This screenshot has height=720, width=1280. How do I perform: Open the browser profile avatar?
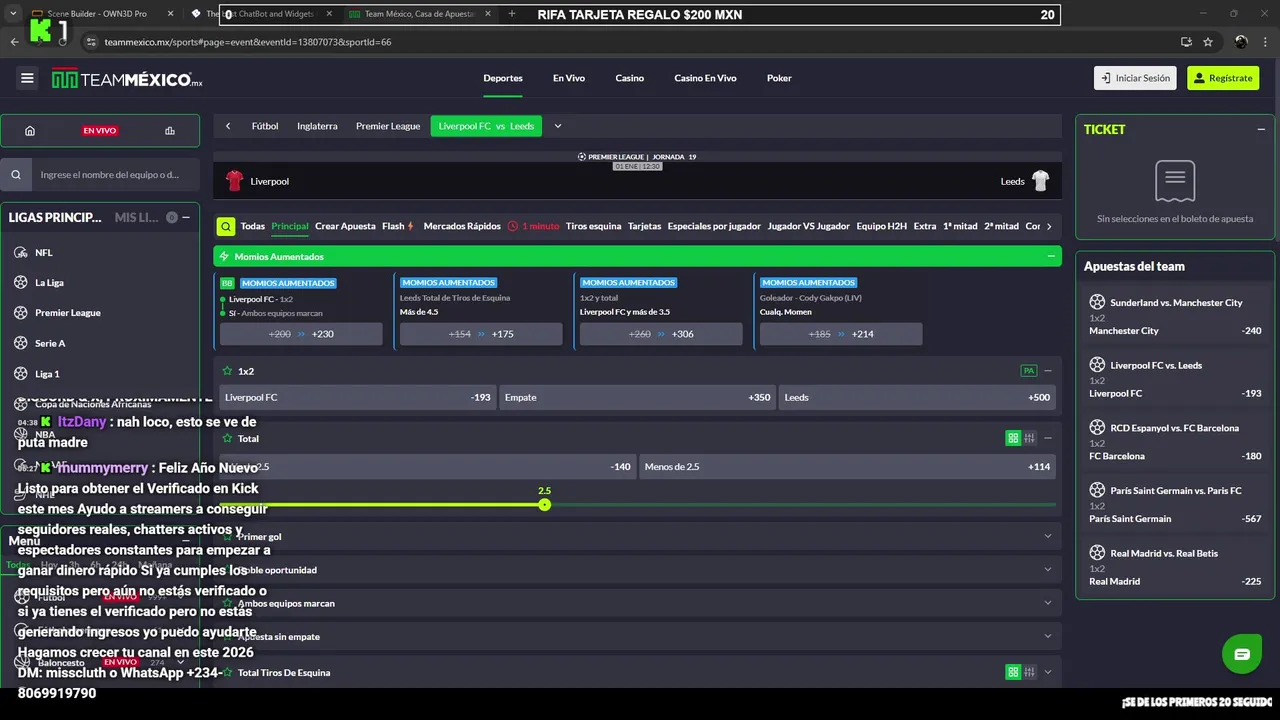point(1241,42)
